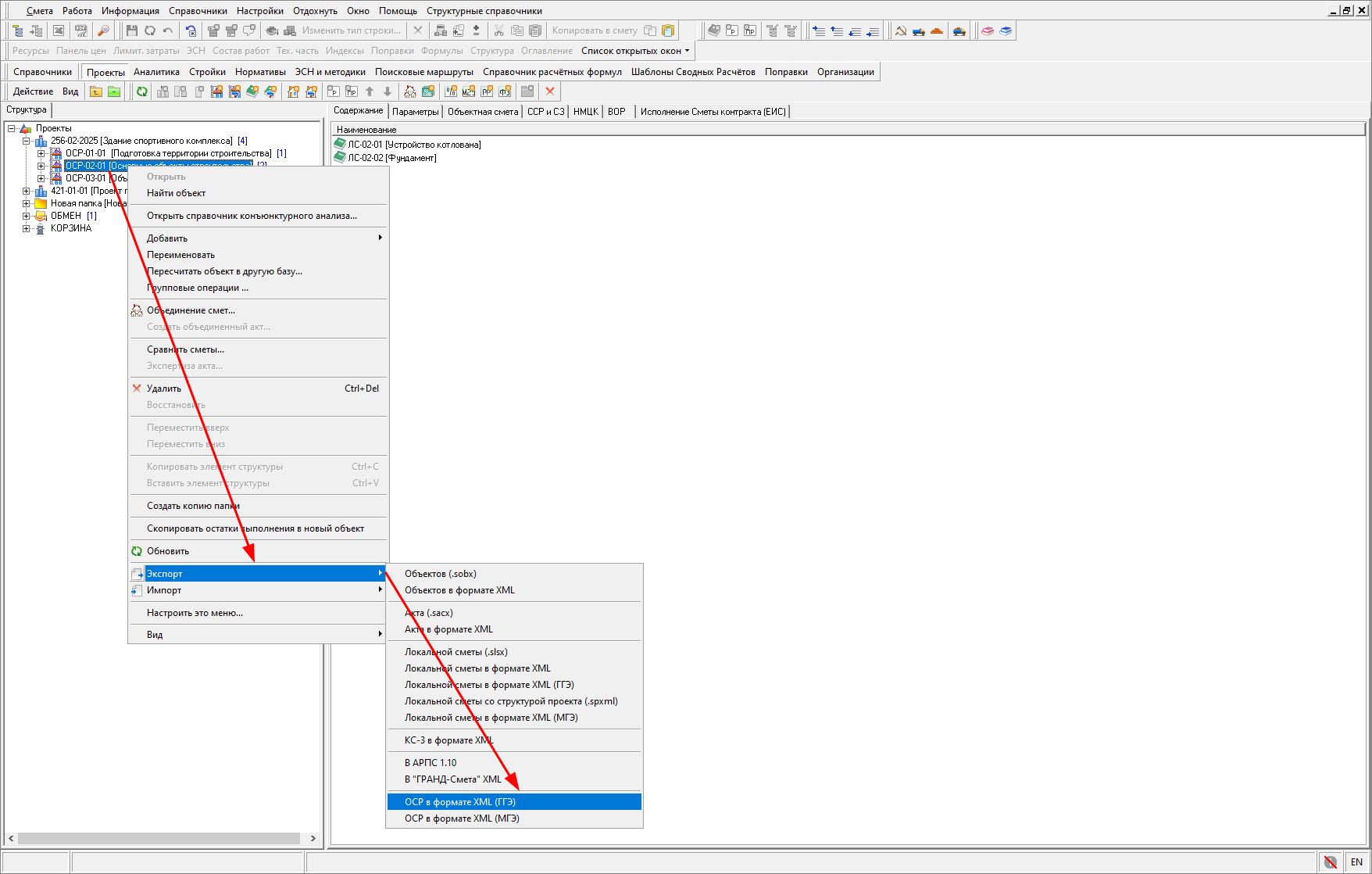The image size is (1372, 874).
Task: Switch to the Параметры tab
Action: [415, 112]
